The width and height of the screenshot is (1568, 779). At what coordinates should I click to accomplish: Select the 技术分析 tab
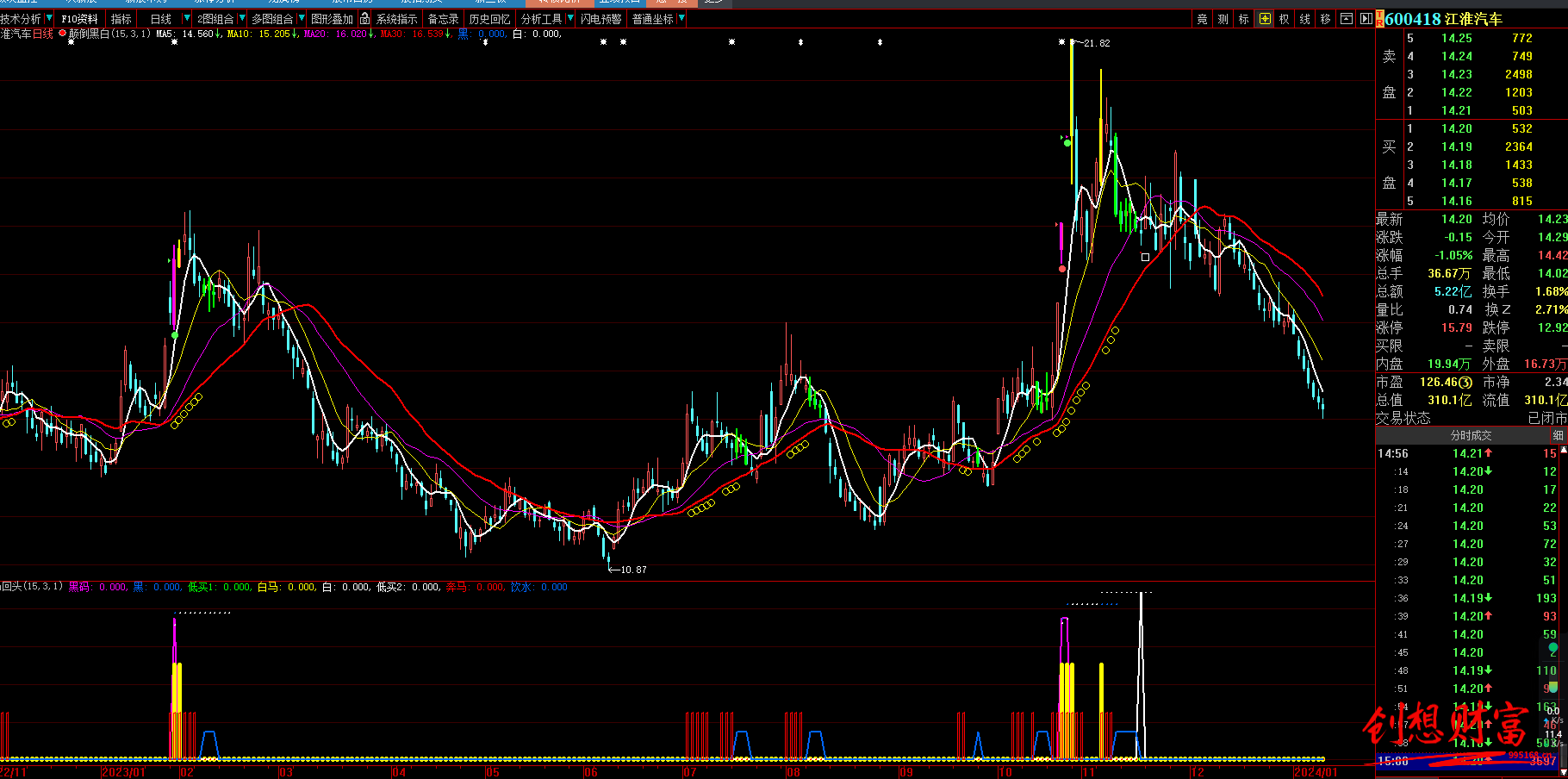(x=22, y=19)
